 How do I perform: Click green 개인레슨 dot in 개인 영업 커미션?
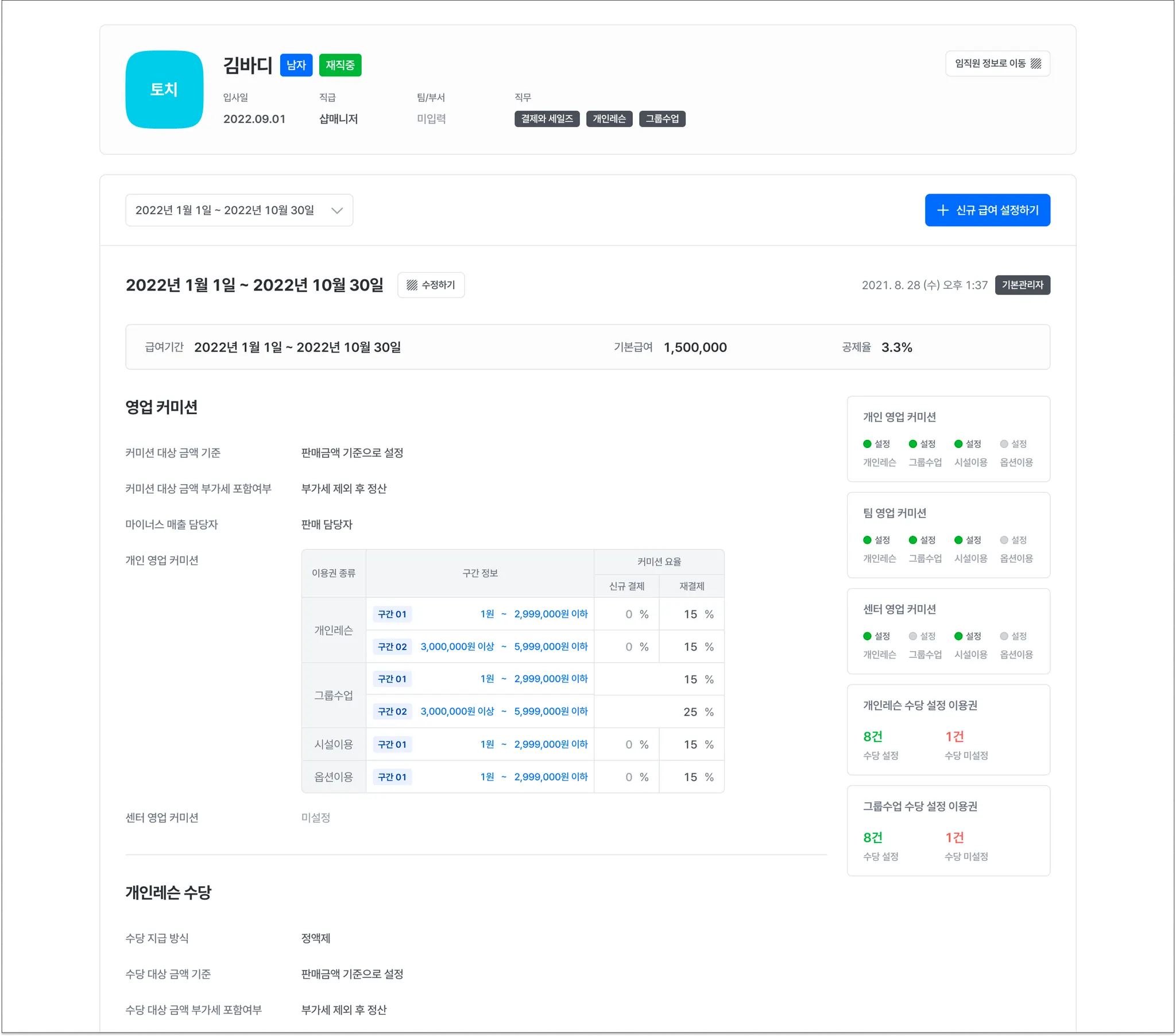point(867,444)
